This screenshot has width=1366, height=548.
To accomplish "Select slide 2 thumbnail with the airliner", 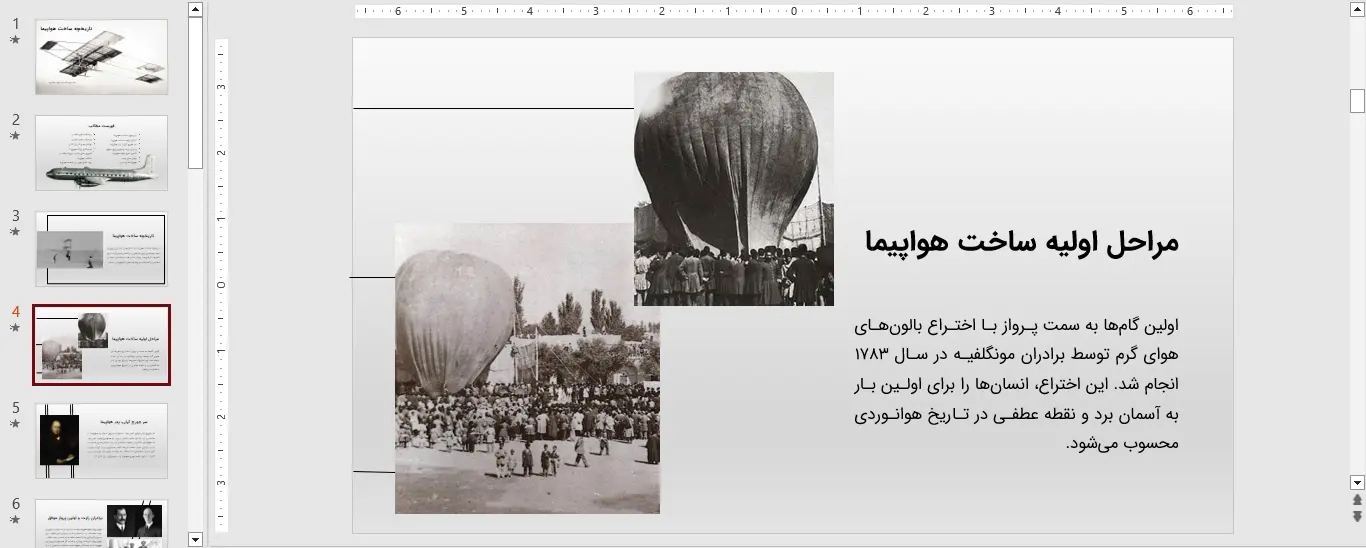I will tap(101, 153).
